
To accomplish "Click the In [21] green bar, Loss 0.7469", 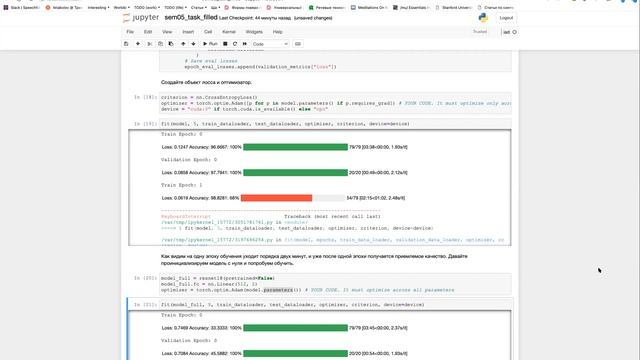I will [296, 328].
